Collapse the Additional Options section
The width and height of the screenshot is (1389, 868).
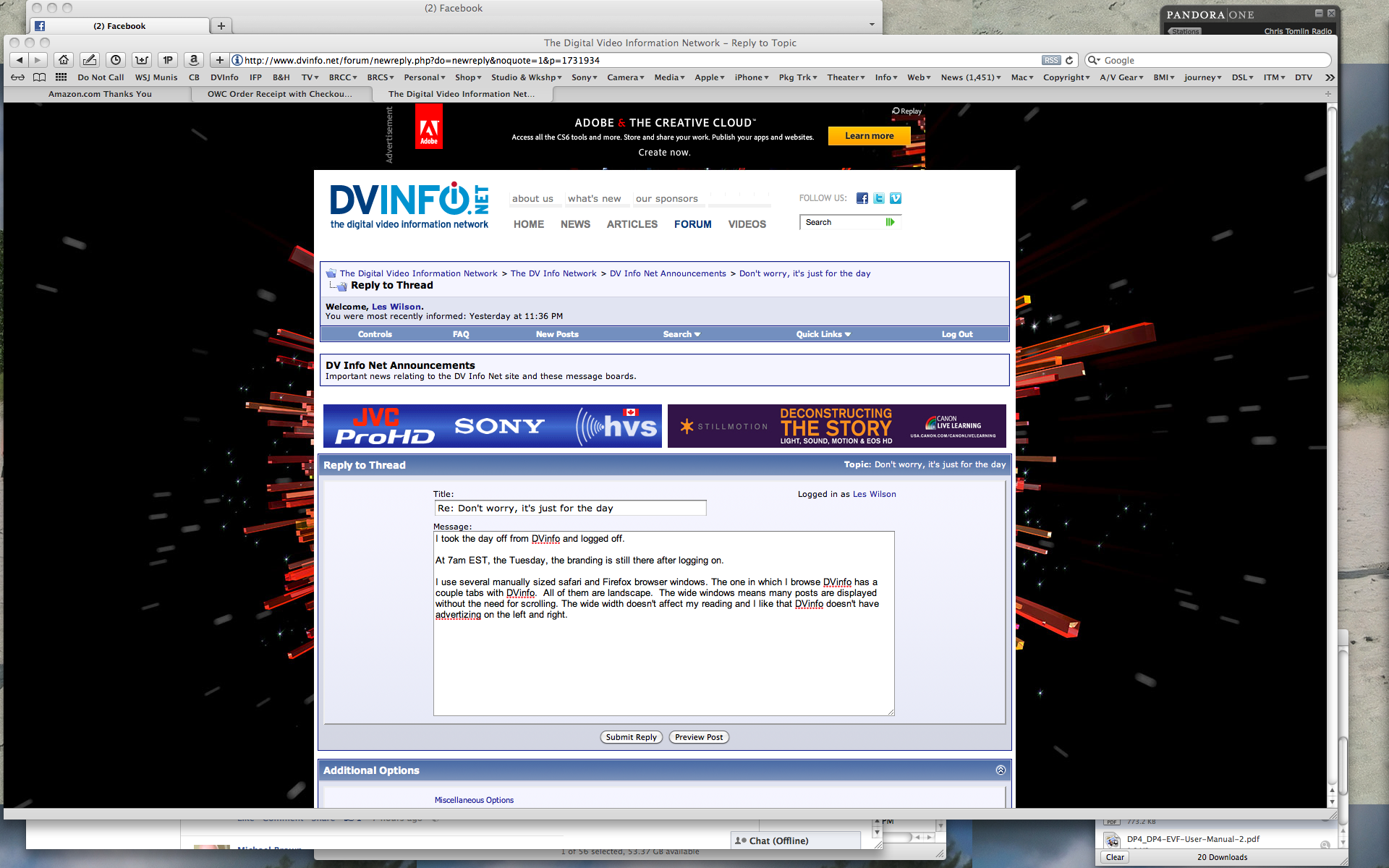tap(1001, 770)
